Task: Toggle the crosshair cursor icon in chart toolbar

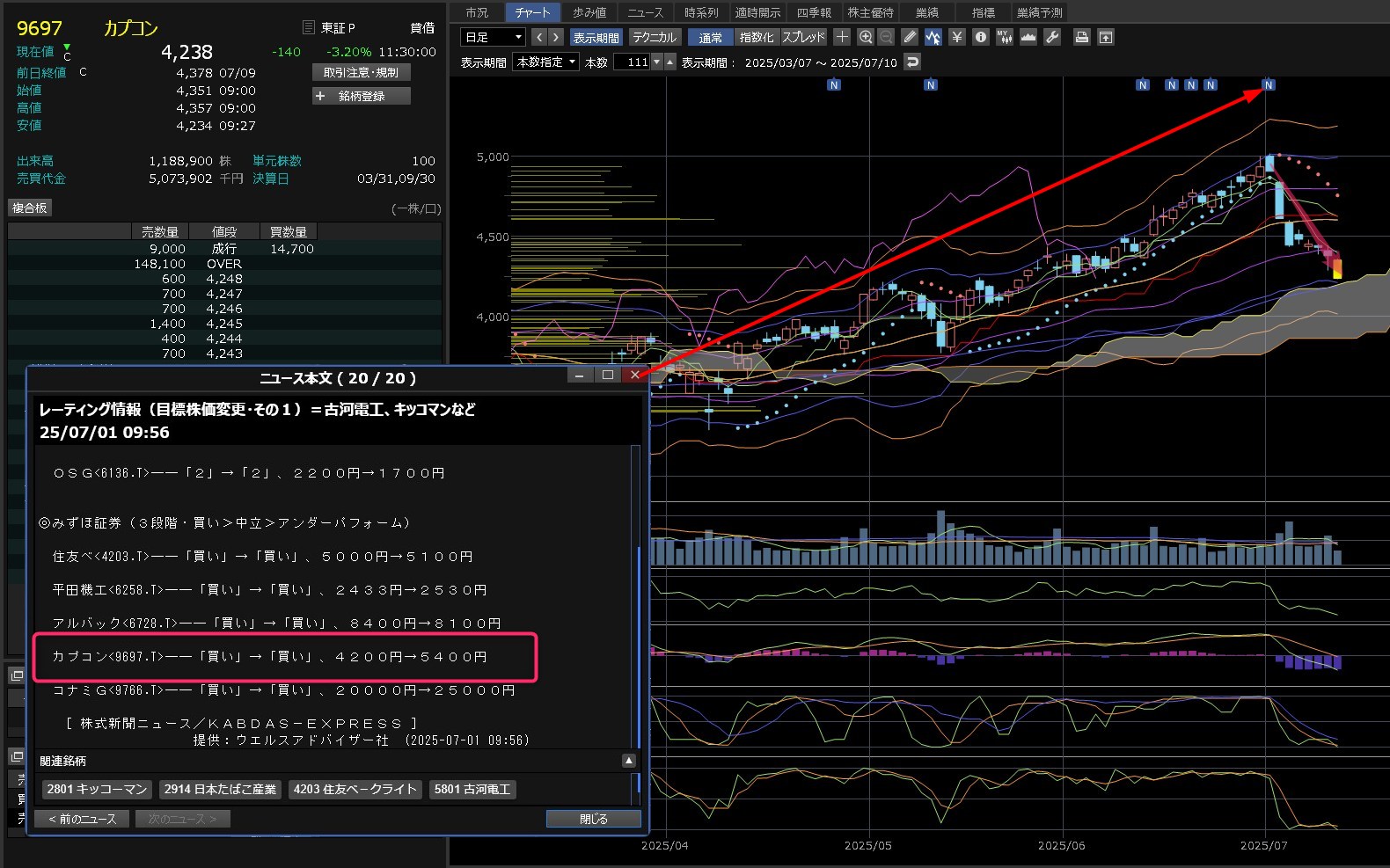Action: click(x=842, y=37)
